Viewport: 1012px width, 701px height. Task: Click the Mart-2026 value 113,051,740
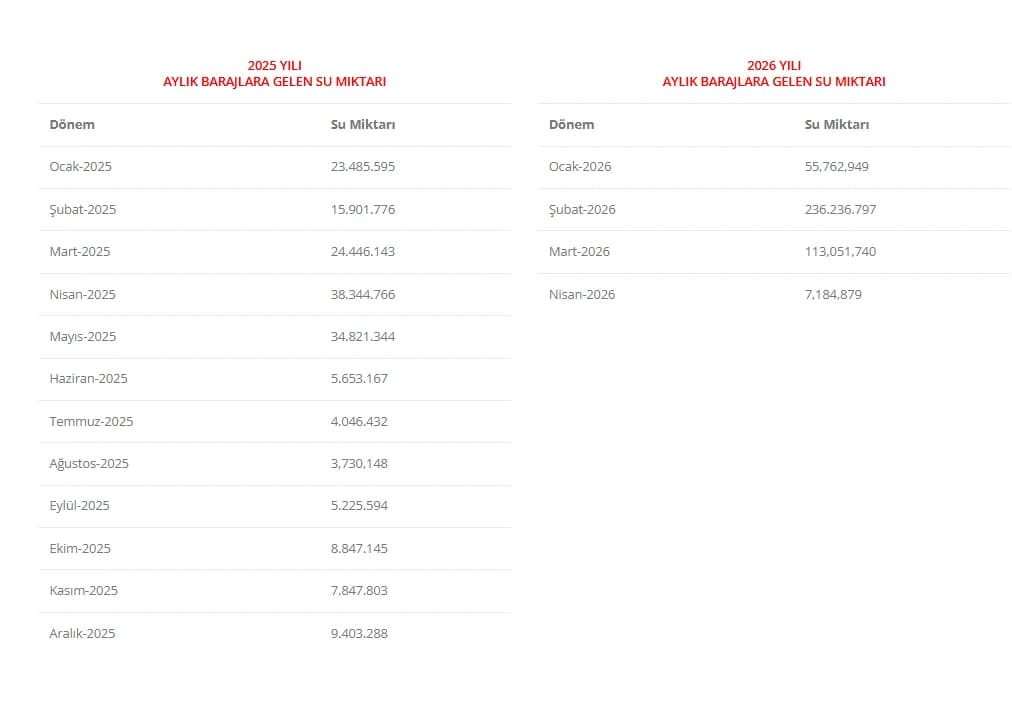click(840, 252)
